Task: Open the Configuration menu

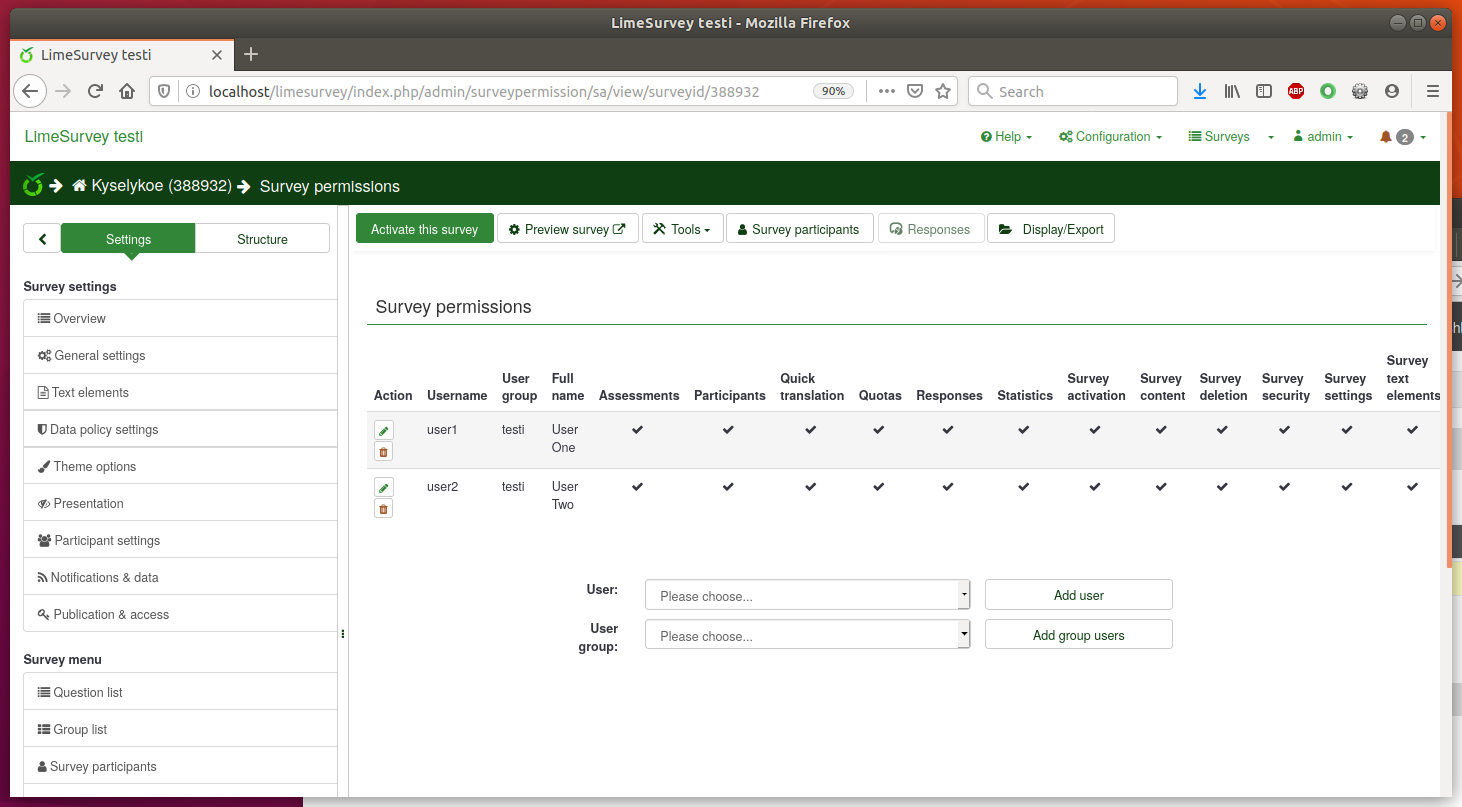Action: [x=1111, y=137]
